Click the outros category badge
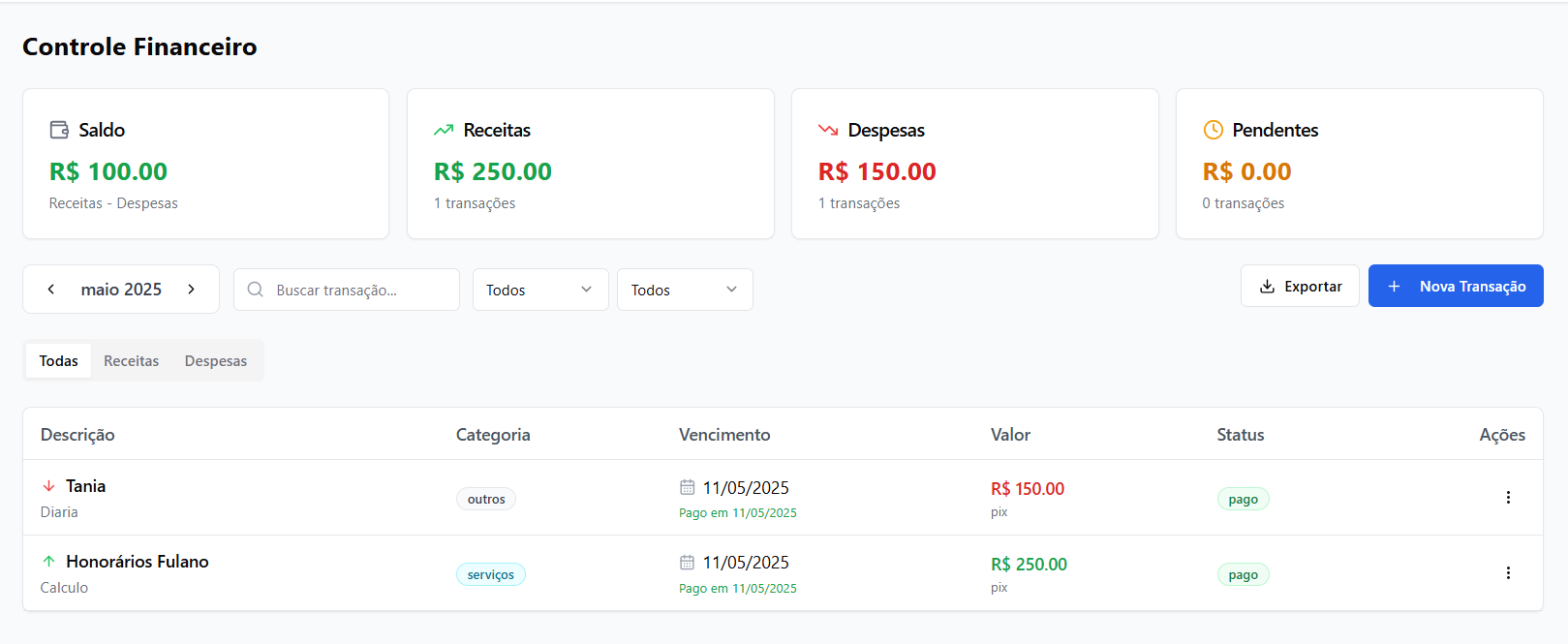 tap(486, 500)
